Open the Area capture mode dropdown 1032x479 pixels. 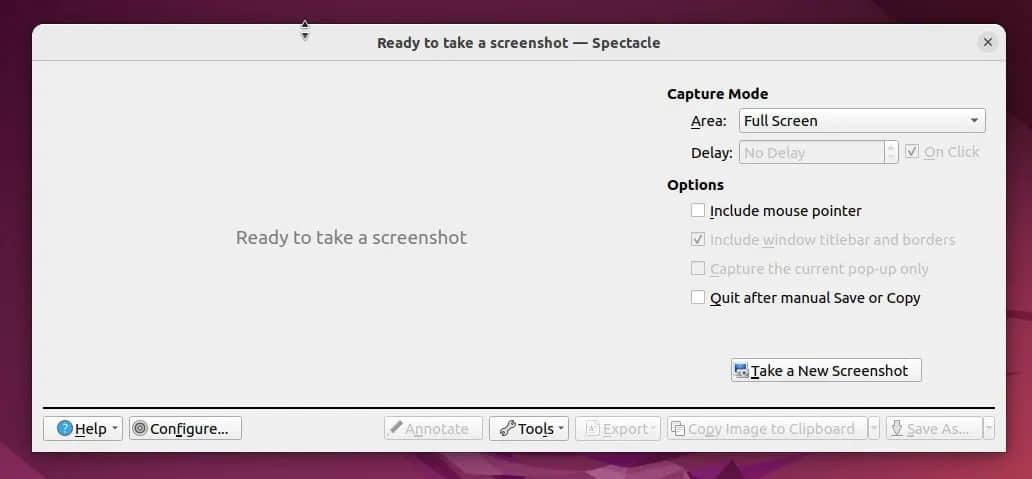pyautogui.click(x=862, y=121)
